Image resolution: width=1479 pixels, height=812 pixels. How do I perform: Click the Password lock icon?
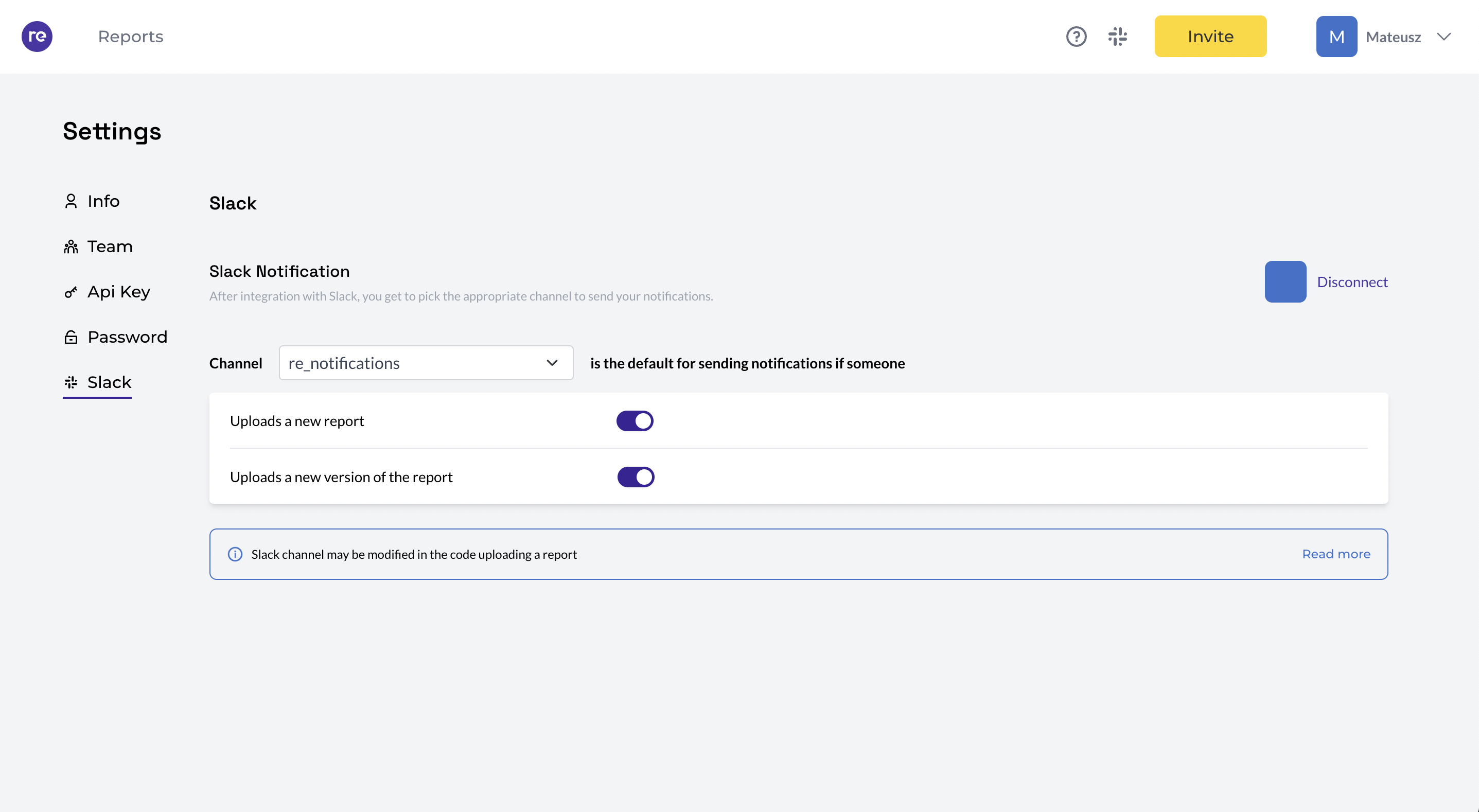71,337
